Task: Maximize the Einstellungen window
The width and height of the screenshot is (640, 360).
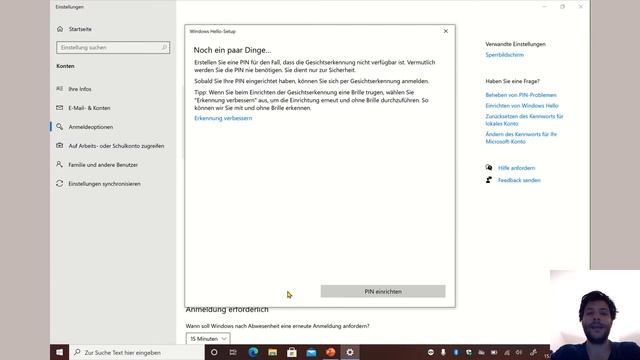Action: 562,7
